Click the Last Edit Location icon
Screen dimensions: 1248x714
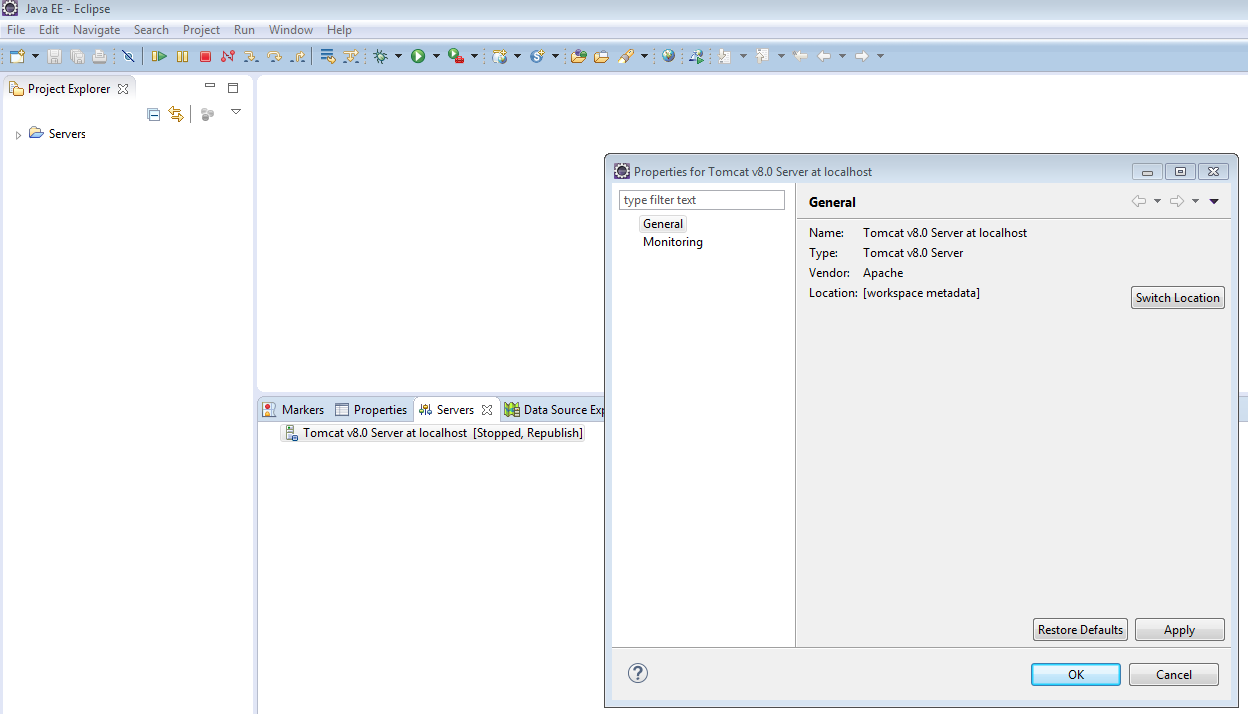pyautogui.click(x=800, y=56)
